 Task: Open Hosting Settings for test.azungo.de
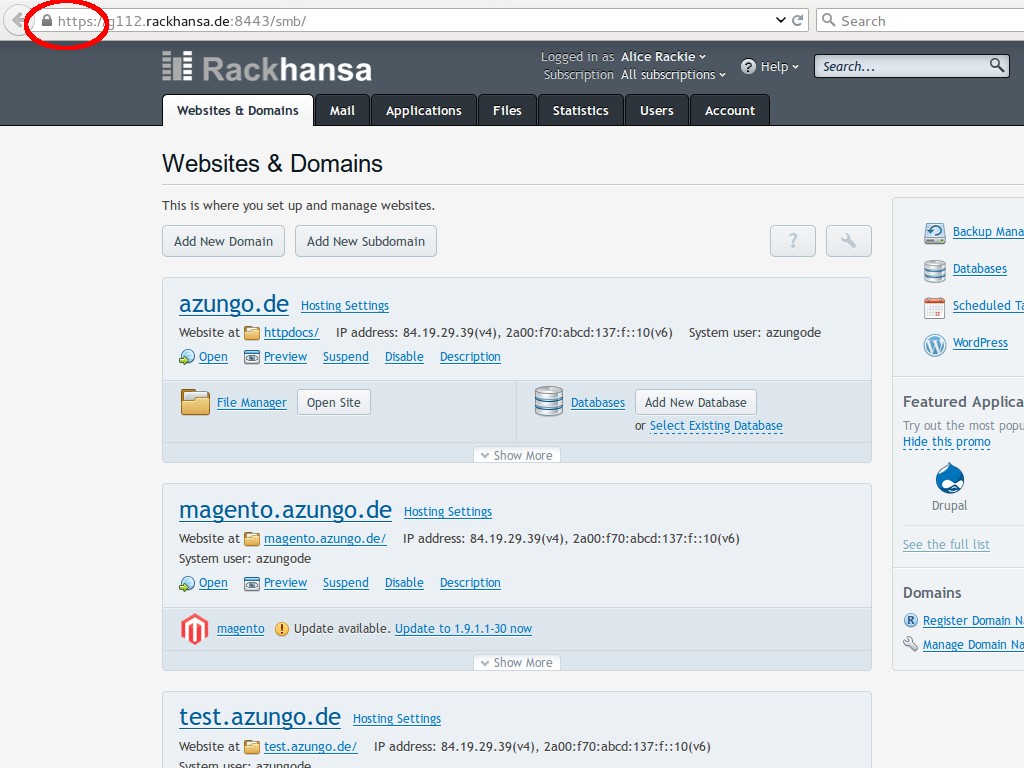tap(397, 719)
